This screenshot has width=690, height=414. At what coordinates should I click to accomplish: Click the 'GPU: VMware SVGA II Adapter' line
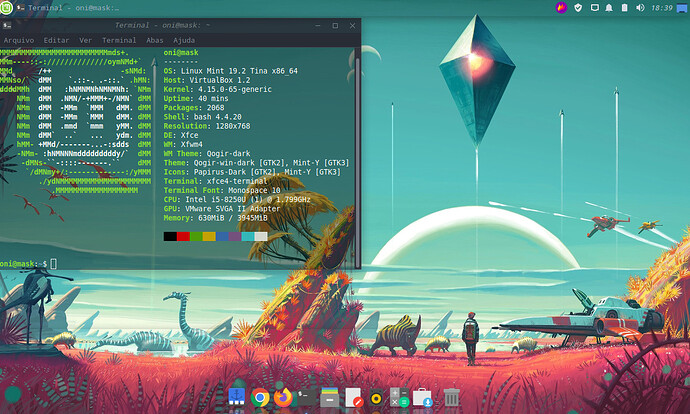222,209
